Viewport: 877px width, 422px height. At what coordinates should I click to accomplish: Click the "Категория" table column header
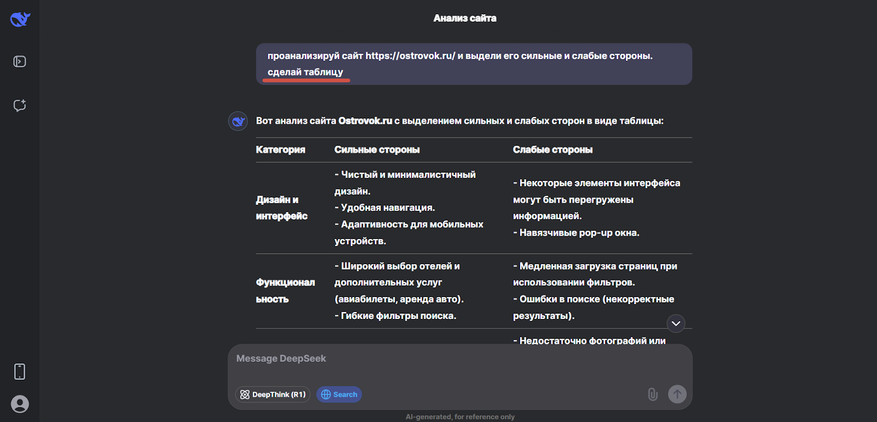click(281, 149)
